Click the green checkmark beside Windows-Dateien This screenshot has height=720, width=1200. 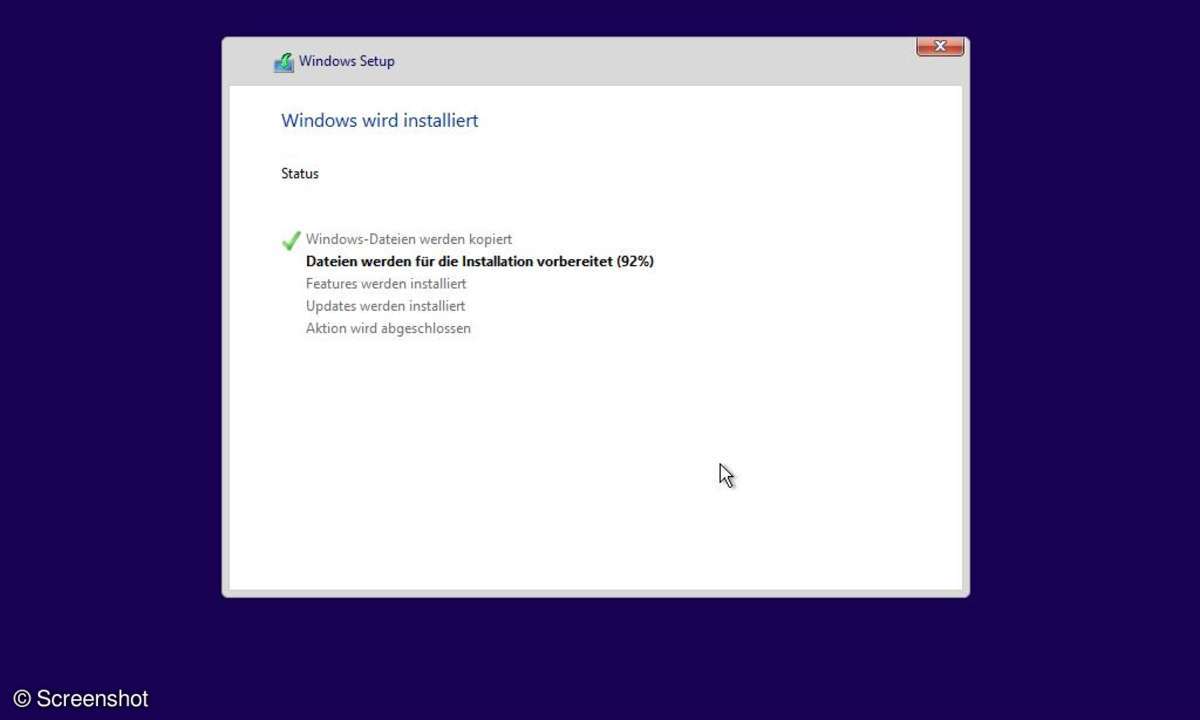[x=291, y=240]
